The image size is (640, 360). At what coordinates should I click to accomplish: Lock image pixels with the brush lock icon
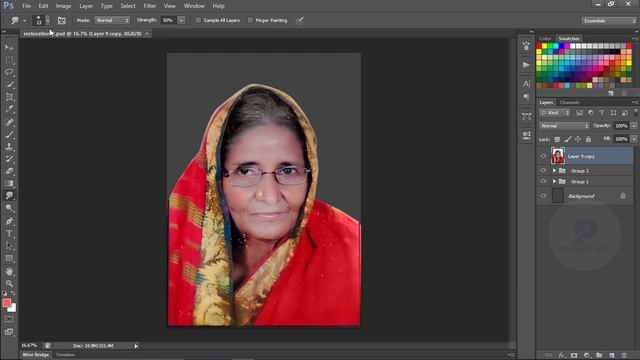click(568, 139)
